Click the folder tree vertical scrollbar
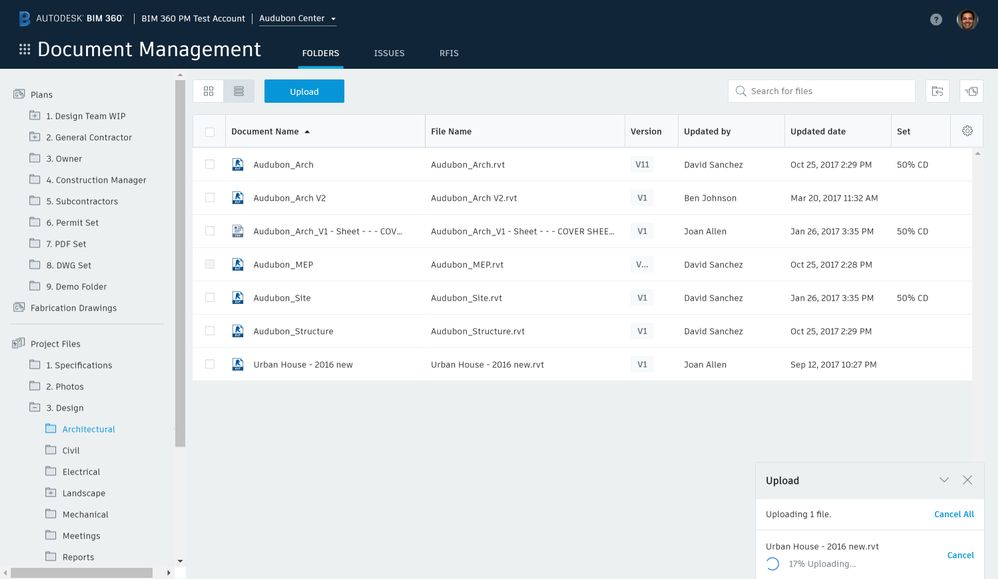Image resolution: width=998 pixels, height=579 pixels. (180, 263)
